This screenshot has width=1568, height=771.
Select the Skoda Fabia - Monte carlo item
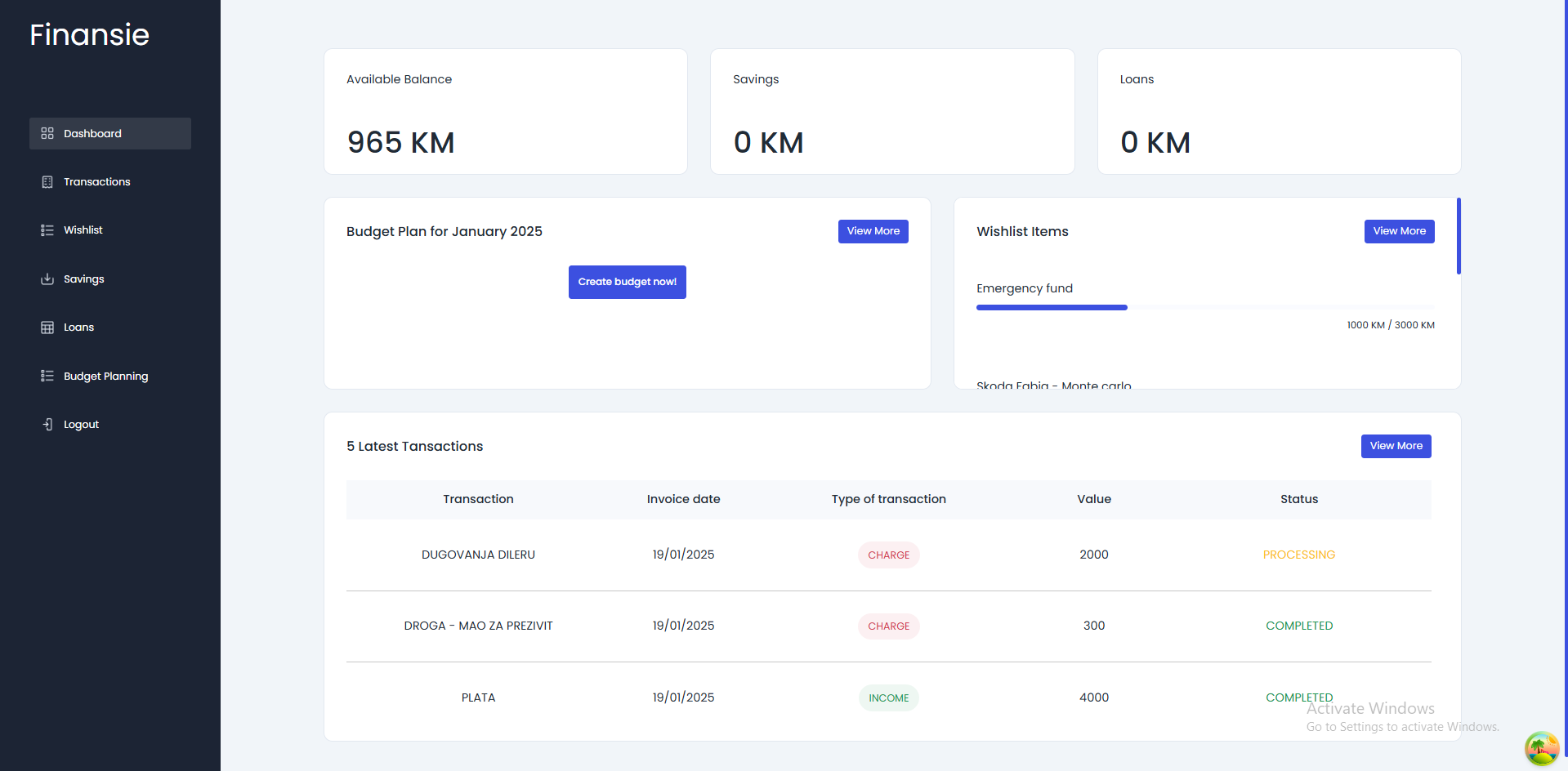[1053, 384]
